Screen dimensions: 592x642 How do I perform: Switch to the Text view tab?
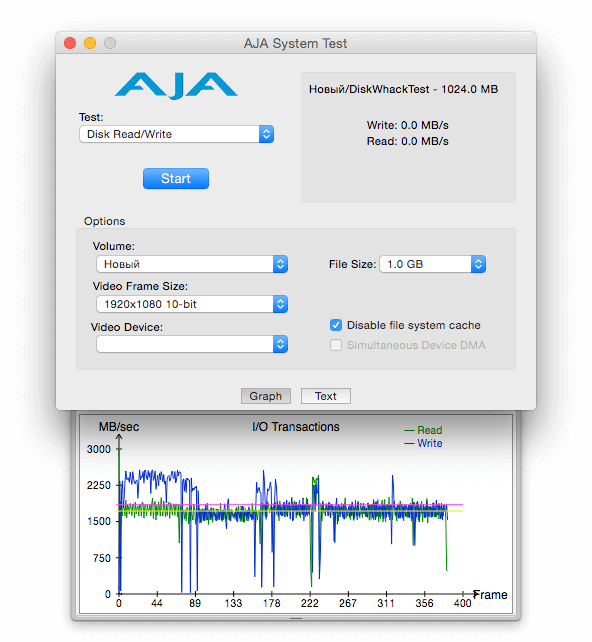coord(325,396)
